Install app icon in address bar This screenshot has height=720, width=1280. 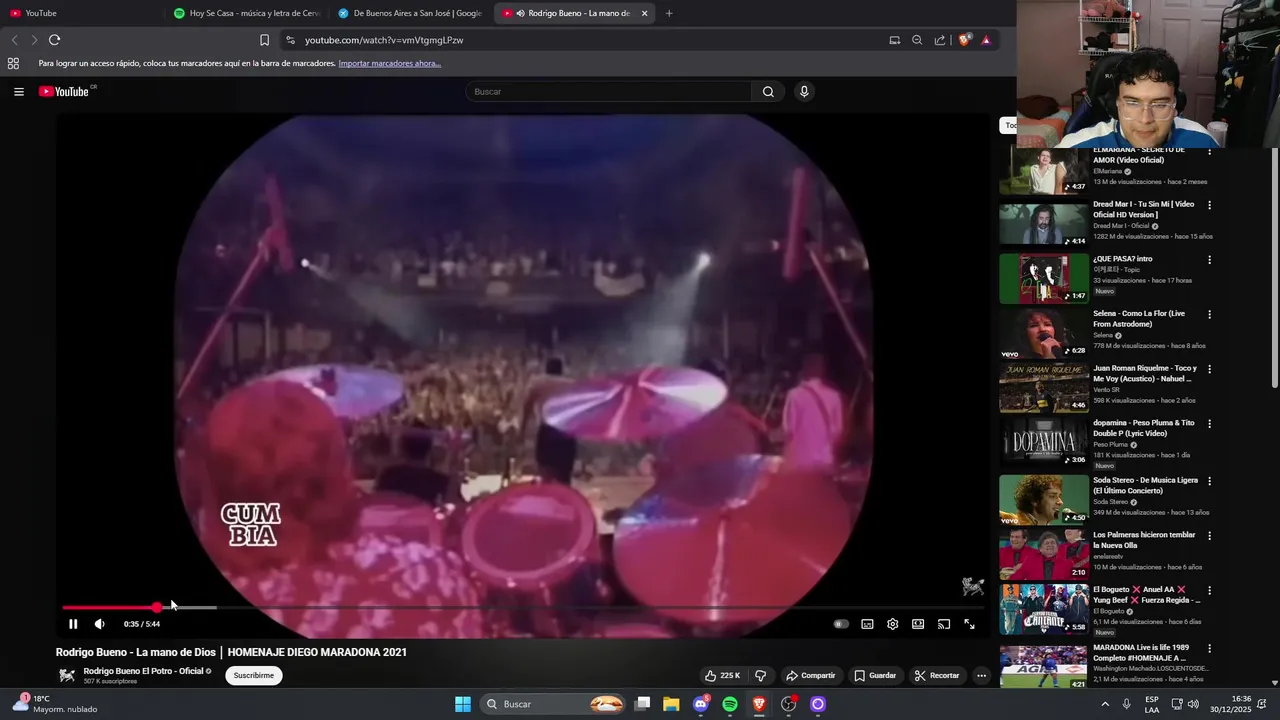tap(894, 40)
